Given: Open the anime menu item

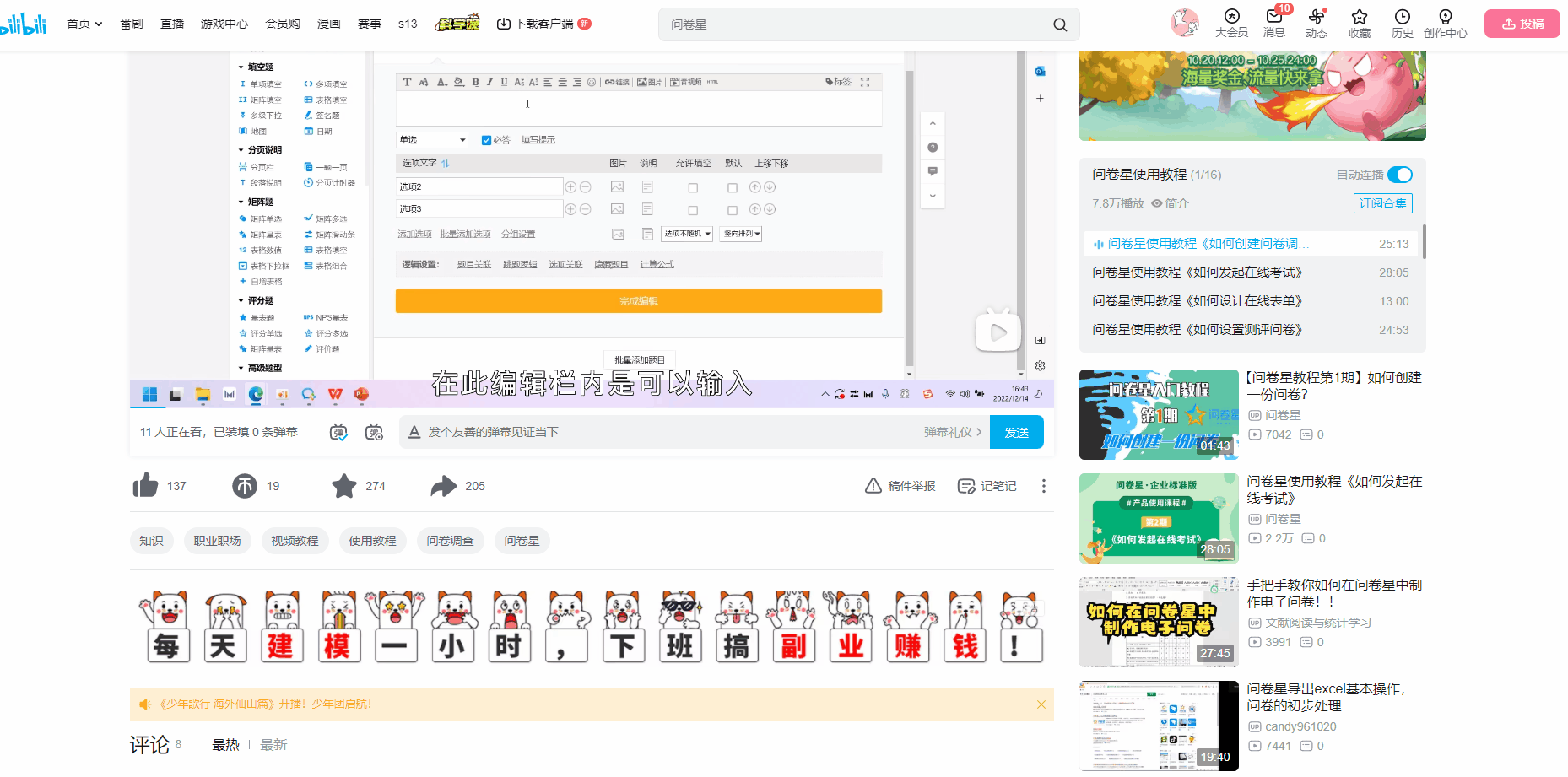Looking at the screenshot, I should coord(132,24).
